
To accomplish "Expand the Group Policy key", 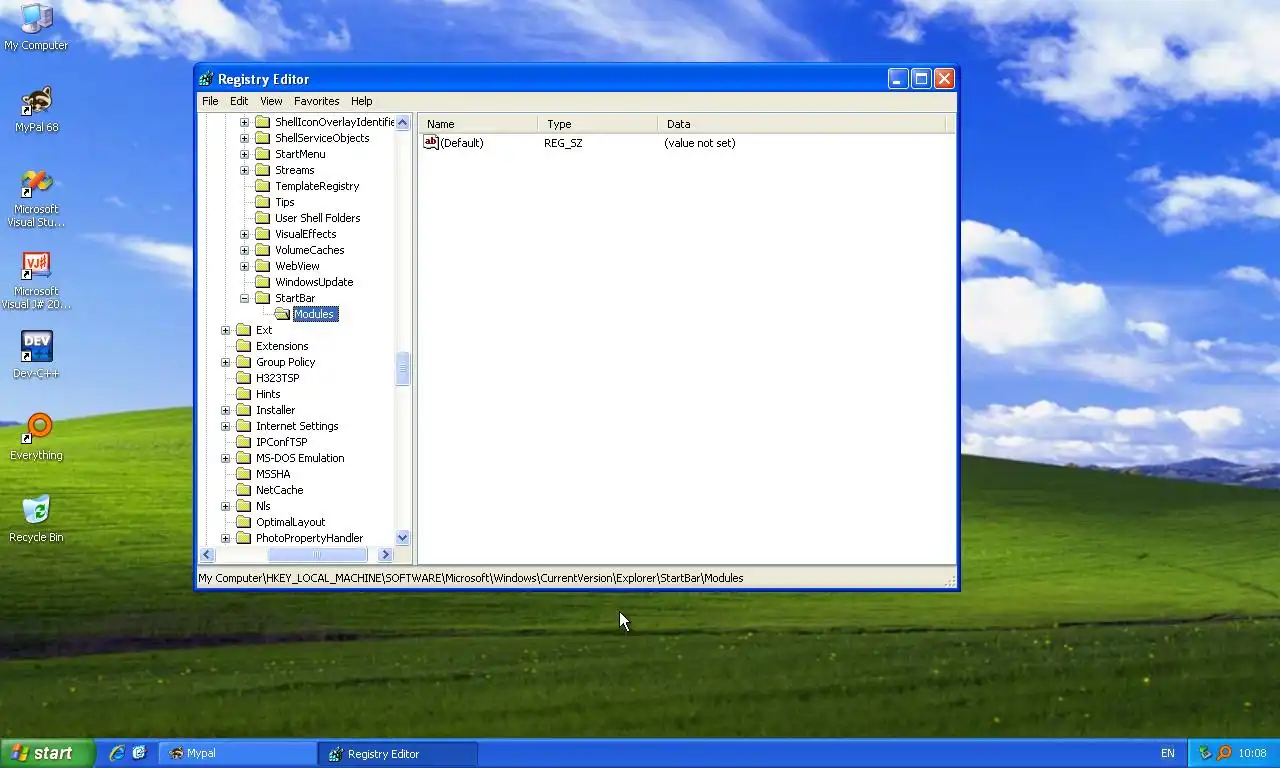I will coord(225,362).
